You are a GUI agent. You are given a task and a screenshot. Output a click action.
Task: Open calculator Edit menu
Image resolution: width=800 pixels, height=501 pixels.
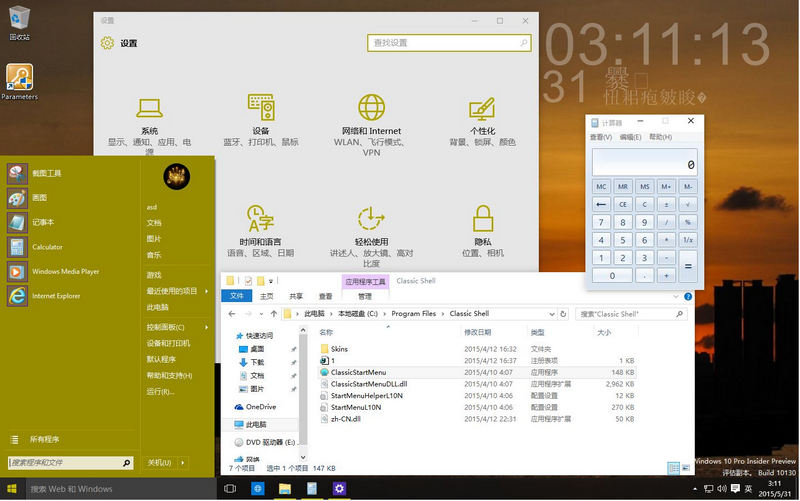[630, 137]
